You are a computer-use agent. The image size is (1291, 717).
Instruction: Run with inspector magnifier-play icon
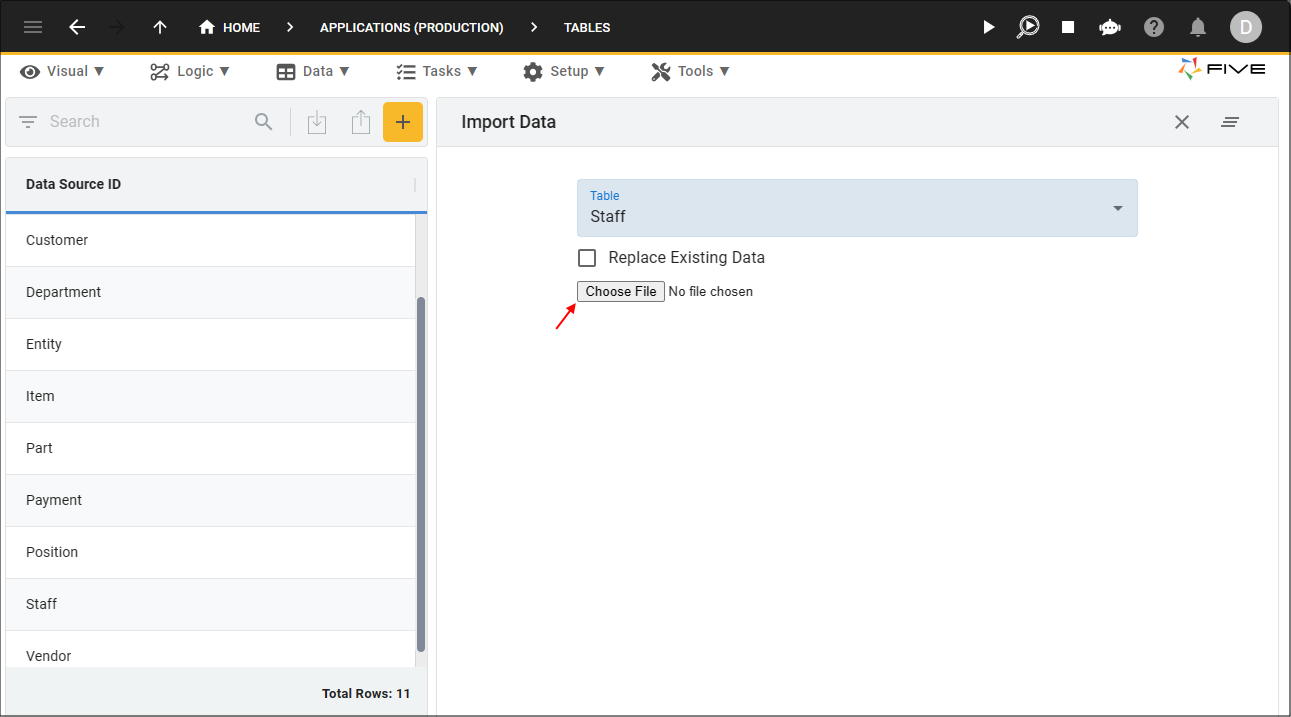(x=1028, y=27)
